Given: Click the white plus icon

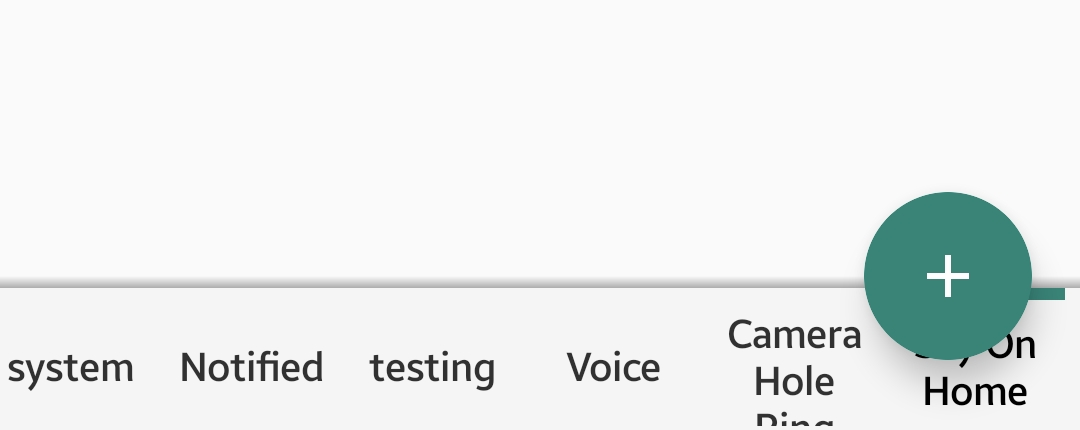Looking at the screenshot, I should (947, 275).
